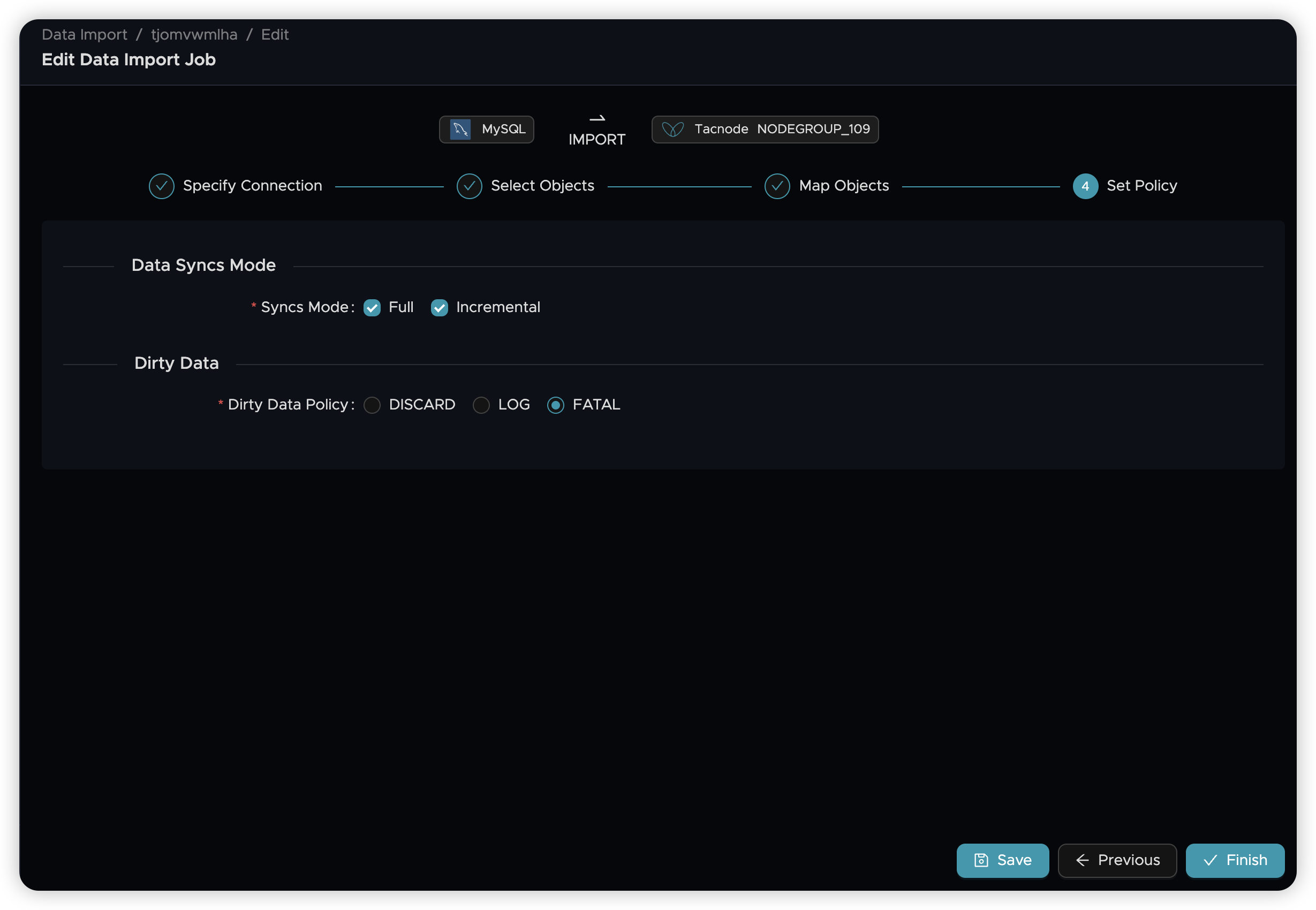The image size is (1316, 910).
Task: Select the LOG dirty data policy
Action: pyautogui.click(x=481, y=405)
